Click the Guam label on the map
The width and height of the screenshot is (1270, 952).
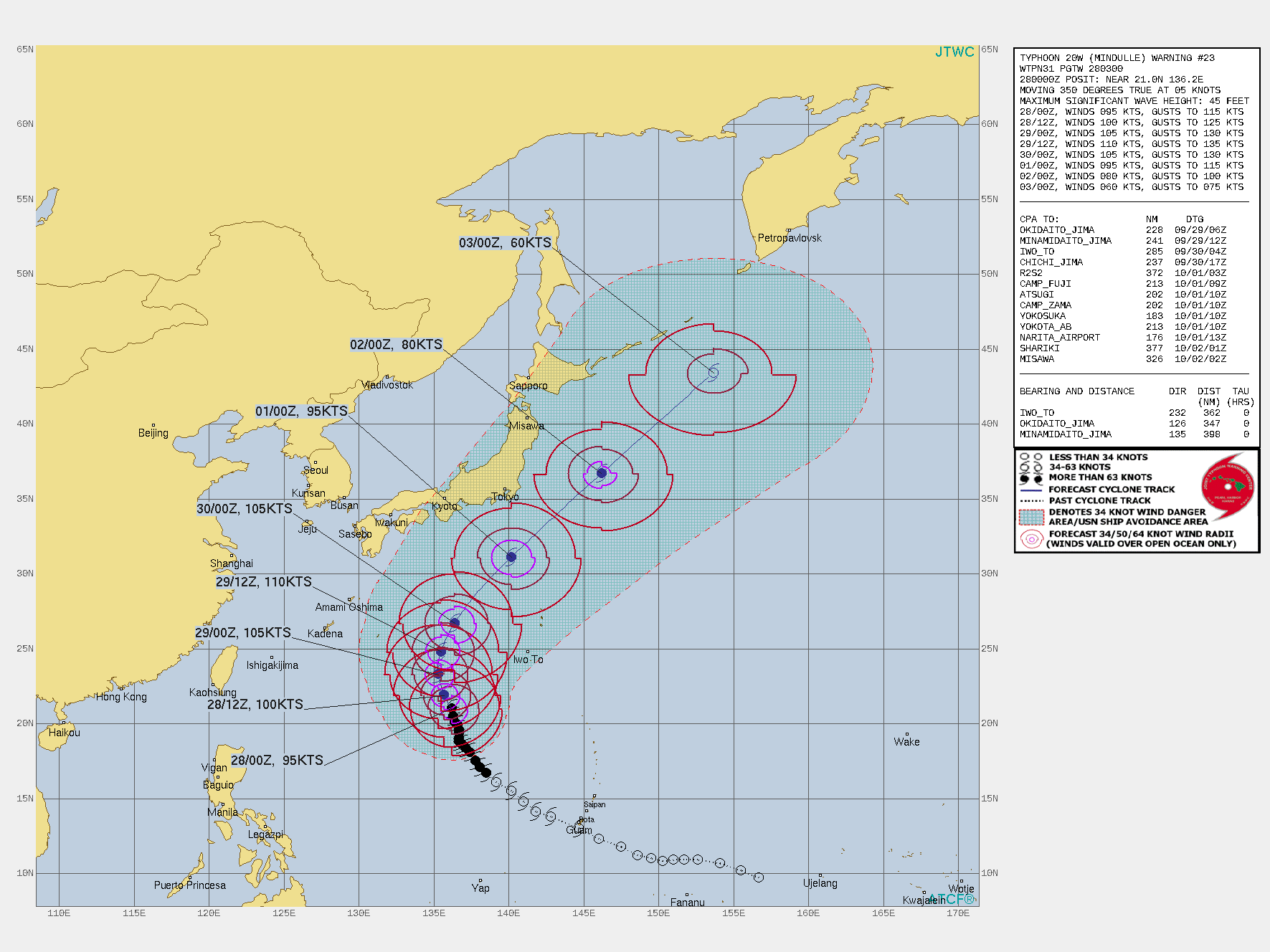coord(579,830)
